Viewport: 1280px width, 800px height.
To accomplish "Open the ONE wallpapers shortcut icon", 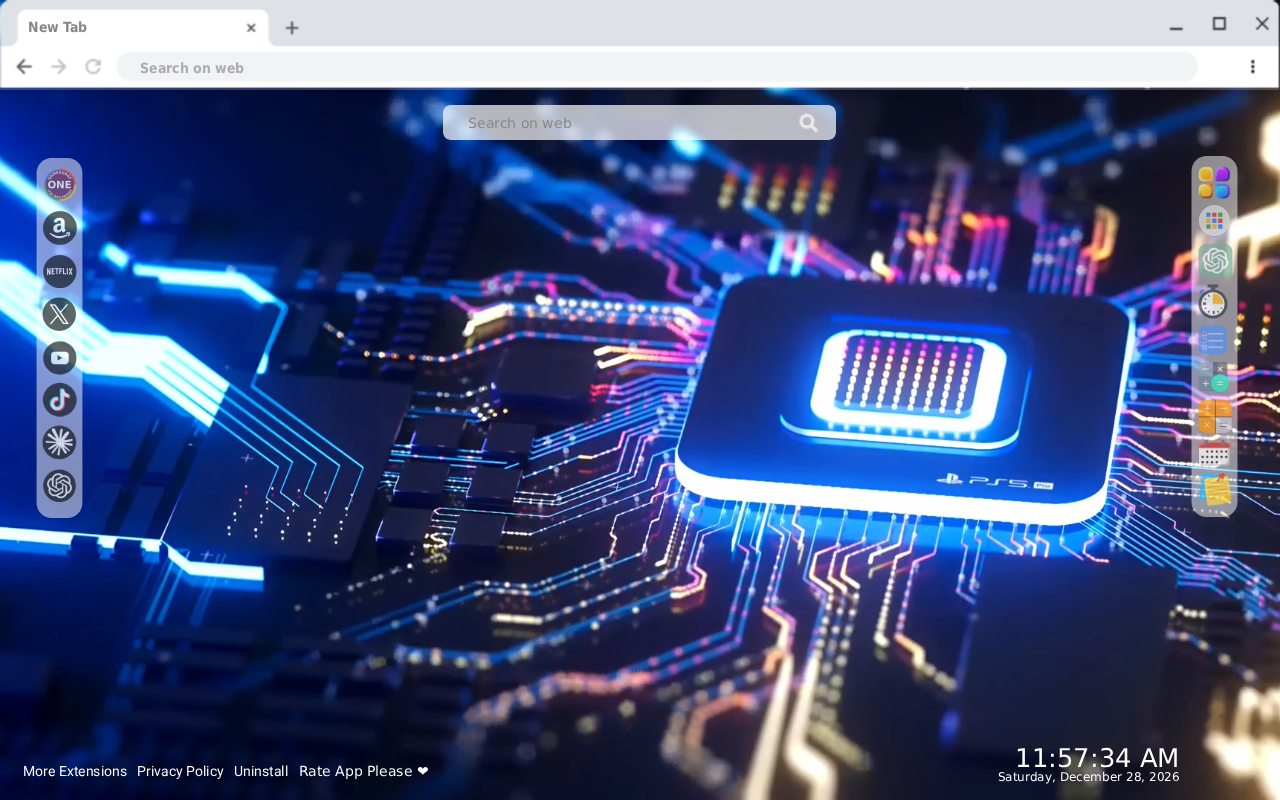I will [60, 185].
